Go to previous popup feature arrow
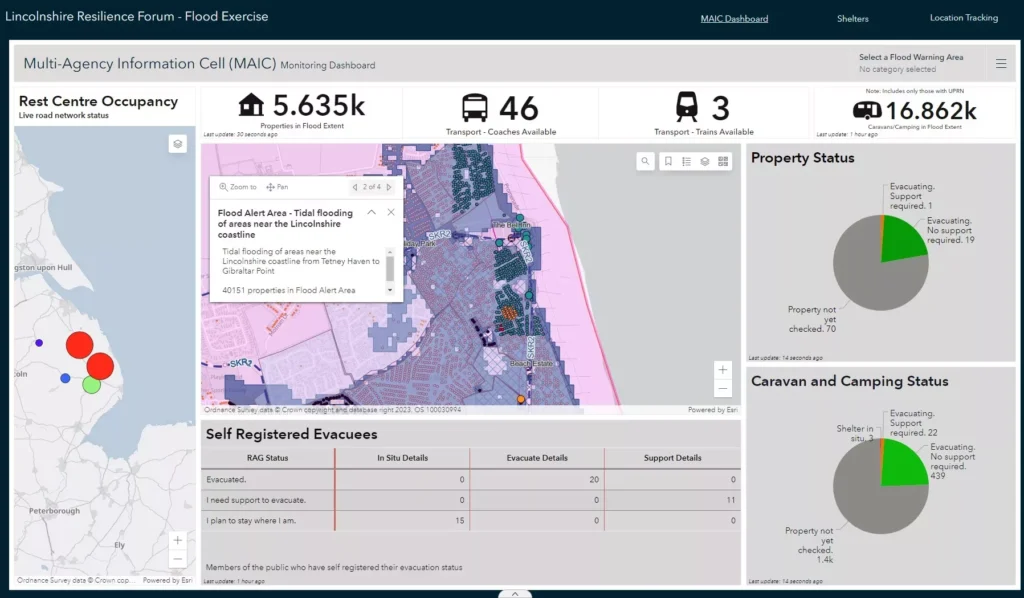Screen dimensions: 1024x598 [x=354, y=187]
